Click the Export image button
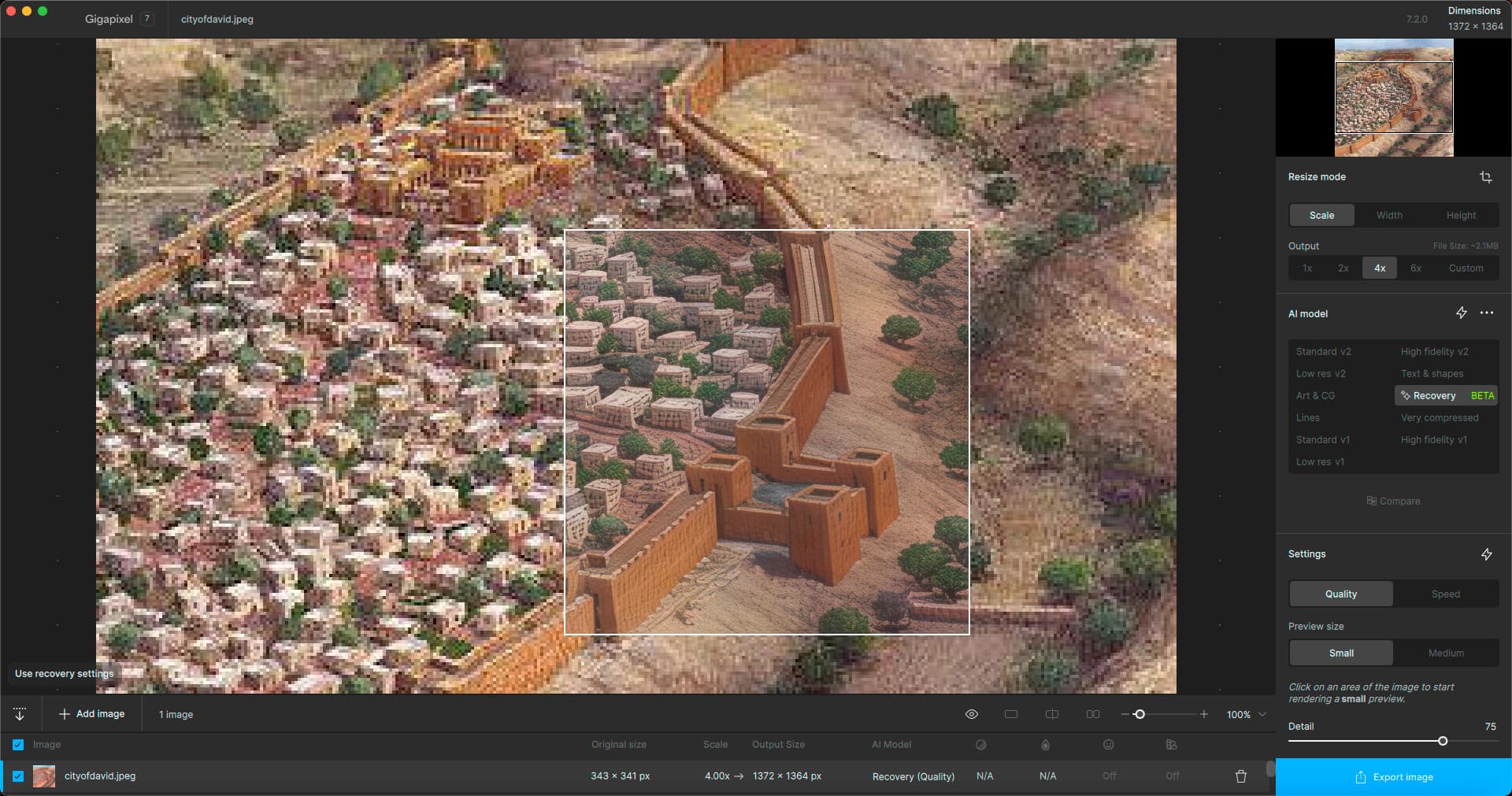Viewport: 1512px width, 796px height. [x=1393, y=777]
